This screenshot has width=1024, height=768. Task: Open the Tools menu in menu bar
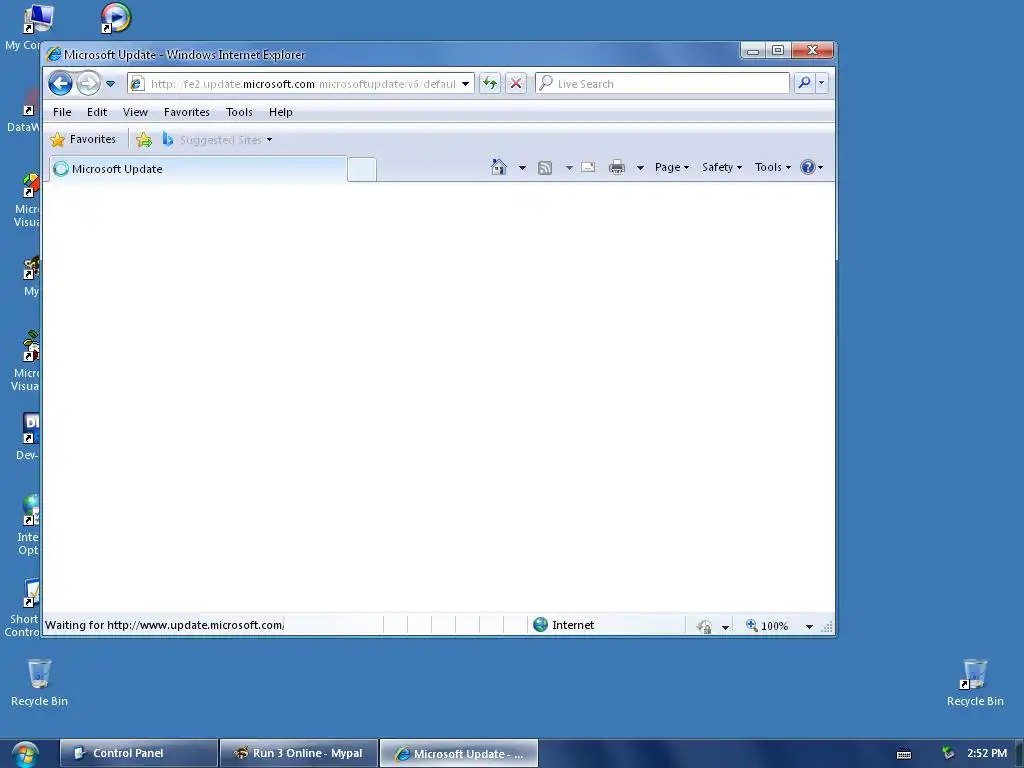(239, 112)
